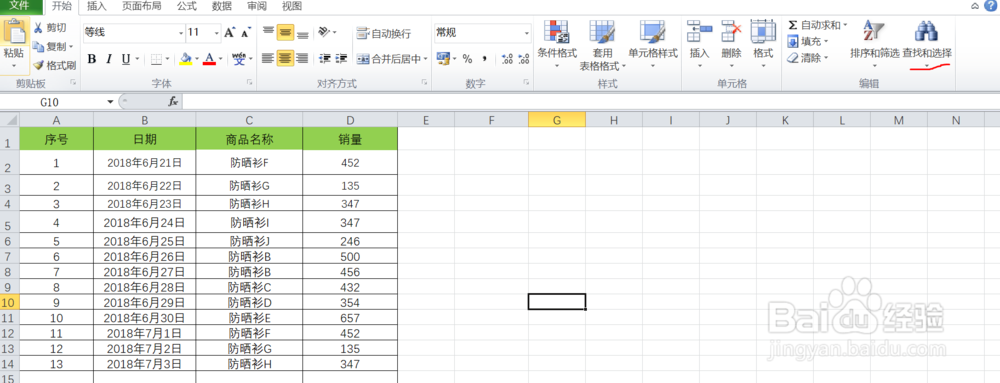Screen dimensions: 1000x383
Task: Align text to top of cell
Action: 268,32
